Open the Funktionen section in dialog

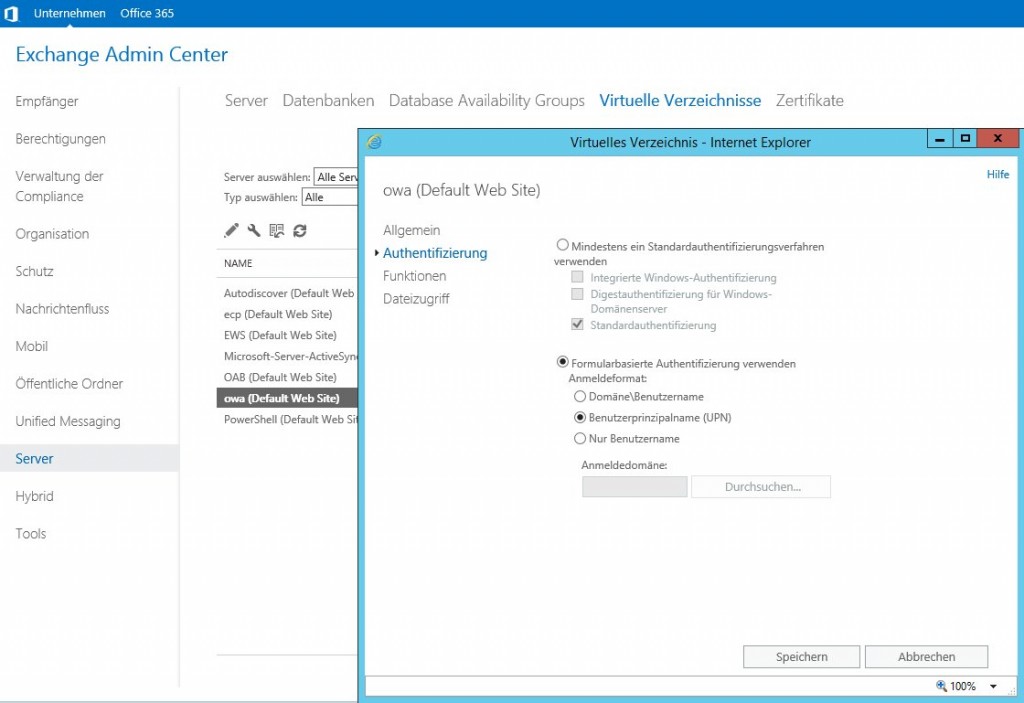click(x=414, y=276)
